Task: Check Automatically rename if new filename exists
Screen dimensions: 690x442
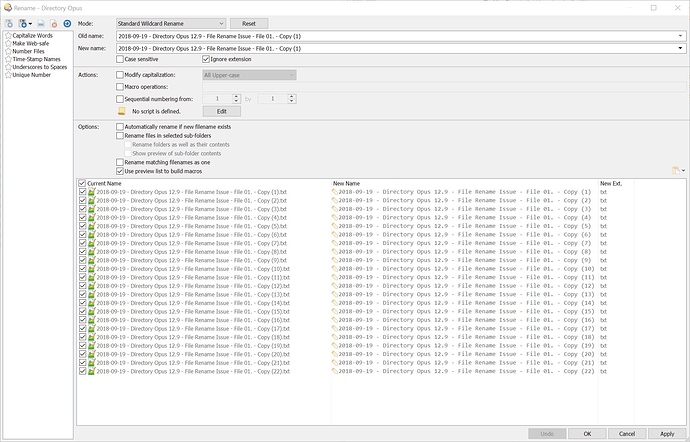Action: [x=120, y=127]
